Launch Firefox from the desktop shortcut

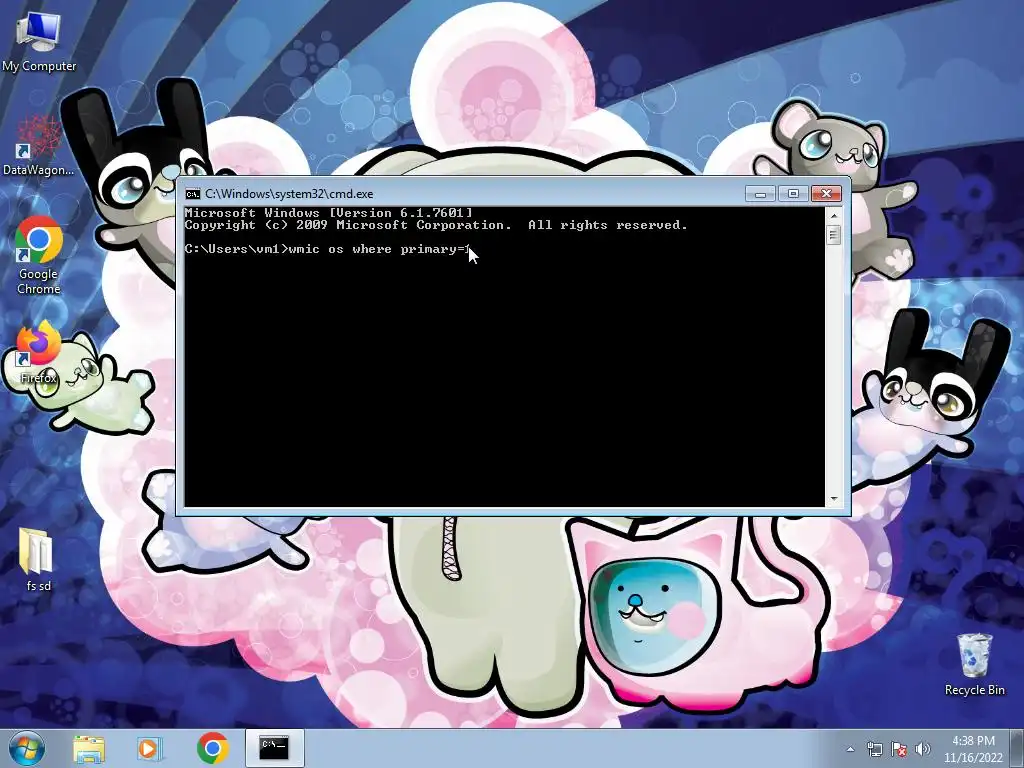(x=38, y=352)
